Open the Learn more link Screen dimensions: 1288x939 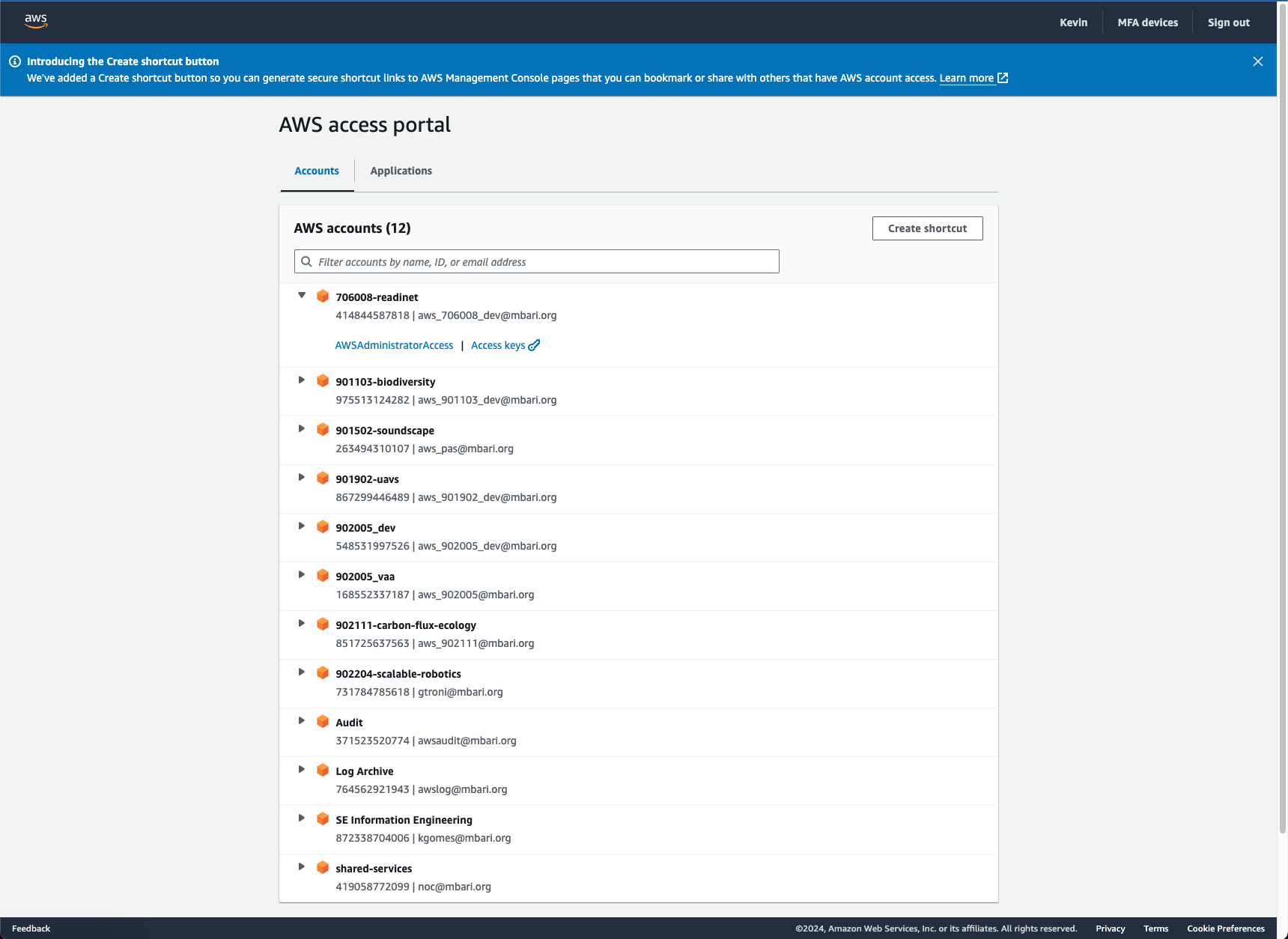967,78
